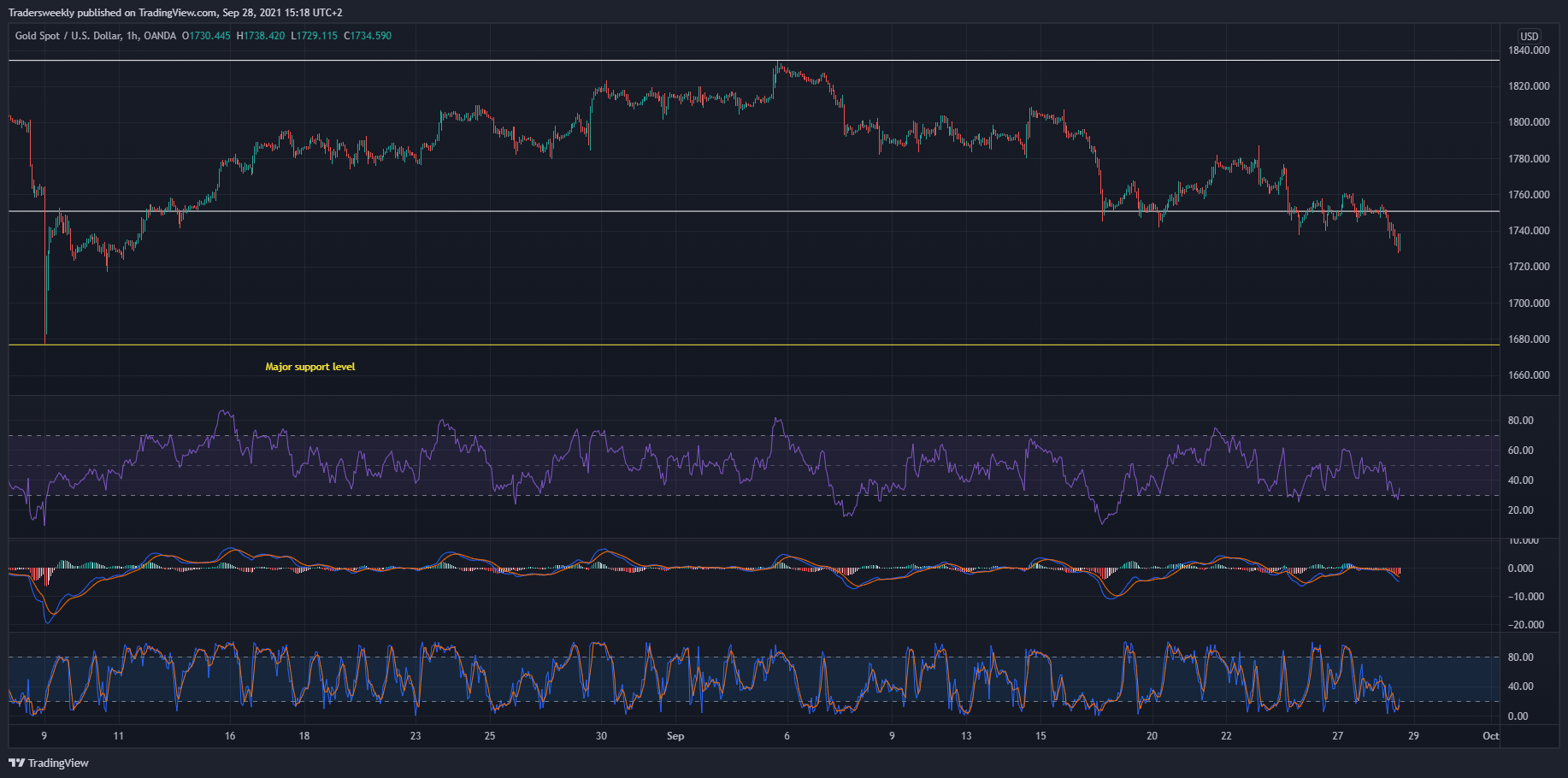Click the 1700.000 price scale label
Image resolution: width=1568 pixels, height=778 pixels.
1529,304
